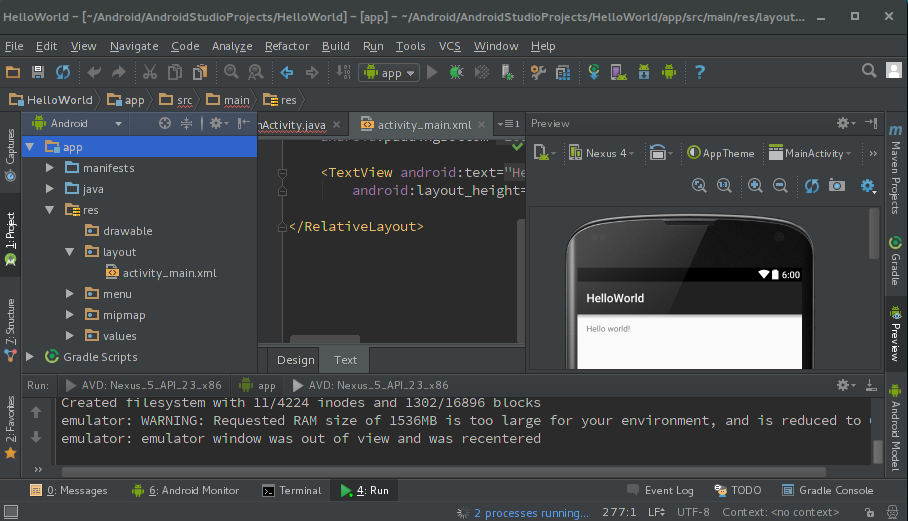Expand the manifests folder
This screenshot has height=521, width=908.
[50, 168]
